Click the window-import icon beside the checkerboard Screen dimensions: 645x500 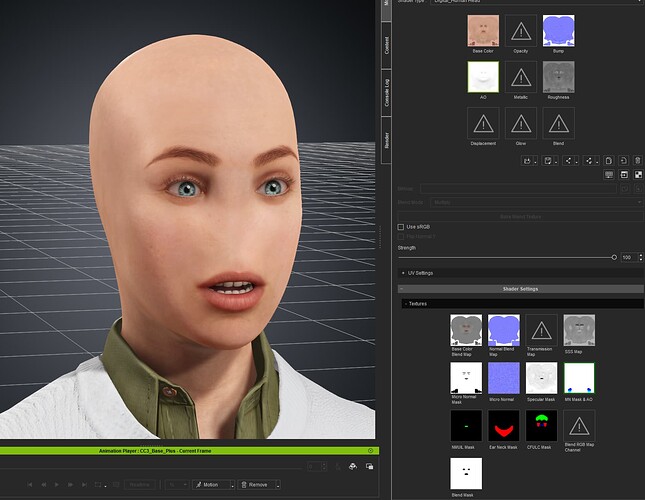click(x=624, y=175)
